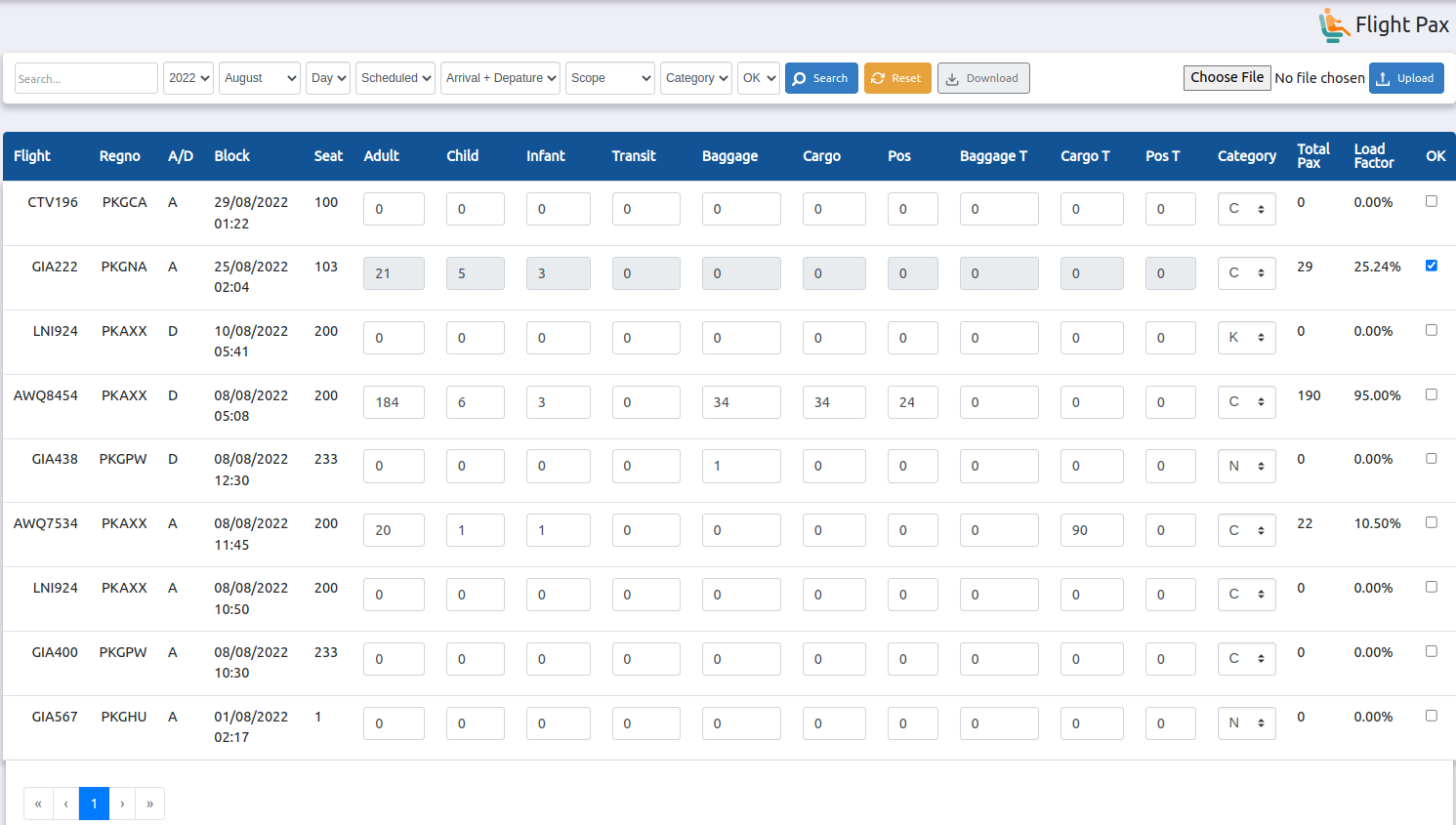This screenshot has width=1456, height=825.
Task: Open the Category dropdown for LNI924 departure row
Action: 1246,338
